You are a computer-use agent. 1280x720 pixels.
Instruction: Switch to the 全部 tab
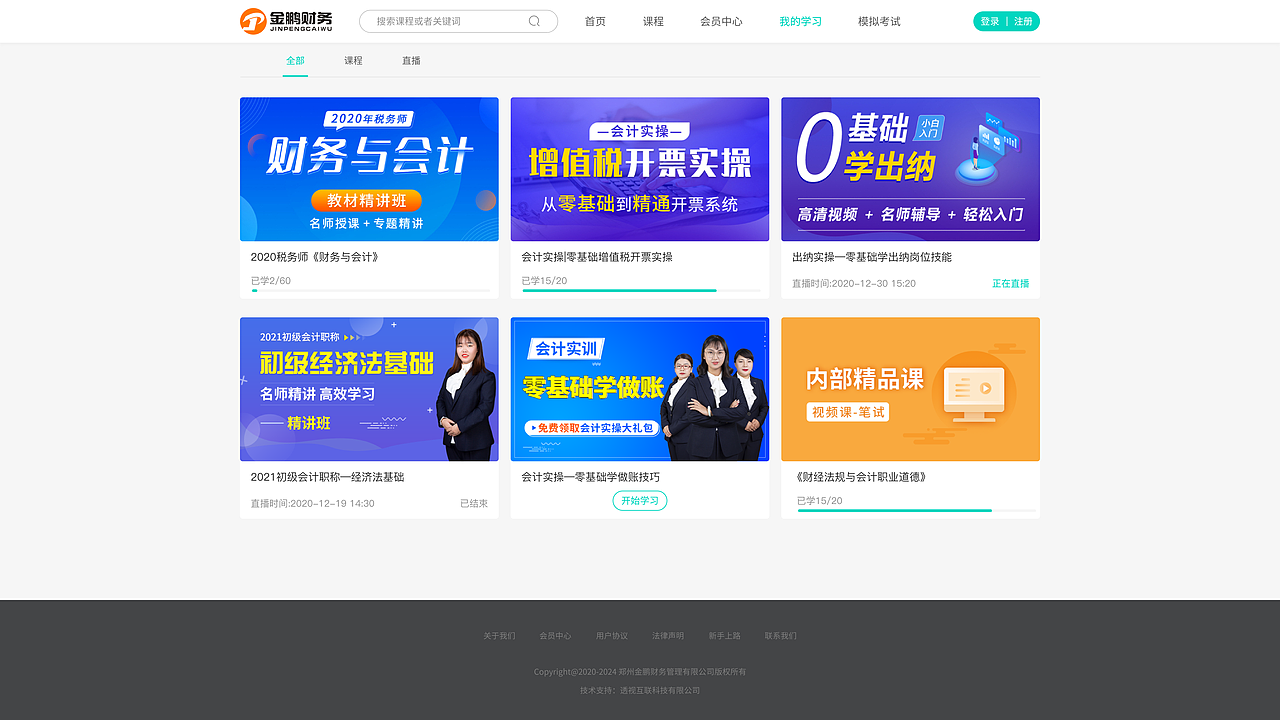(294, 60)
